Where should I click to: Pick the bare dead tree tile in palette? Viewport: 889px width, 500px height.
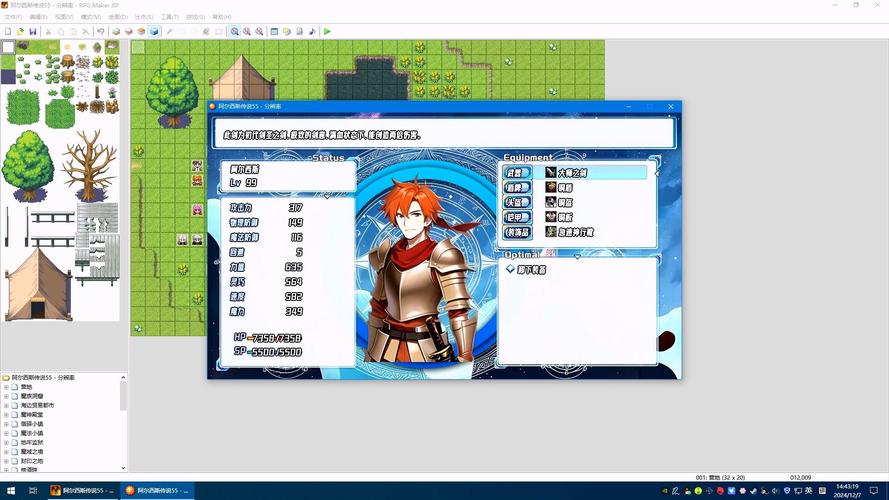[x=89, y=165]
